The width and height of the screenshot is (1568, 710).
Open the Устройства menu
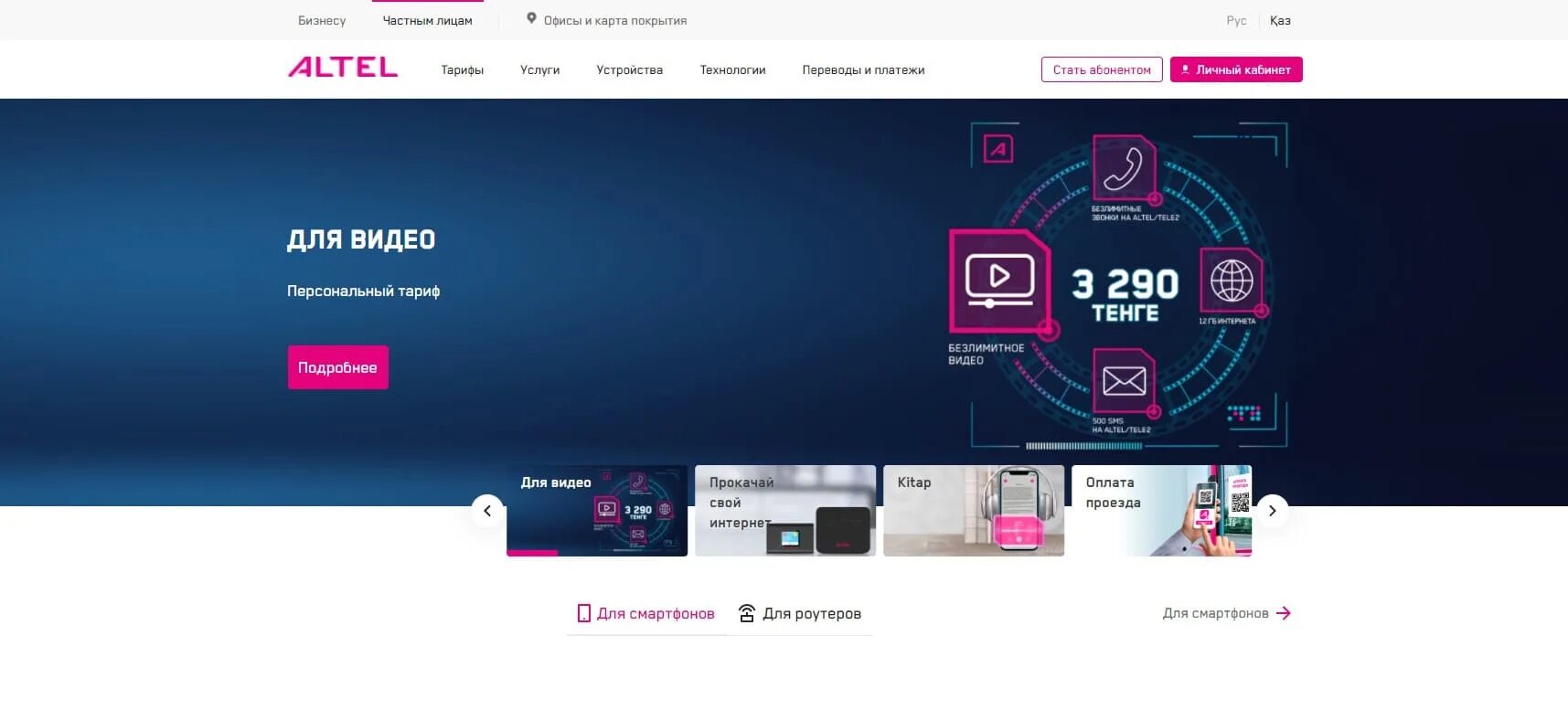630,69
